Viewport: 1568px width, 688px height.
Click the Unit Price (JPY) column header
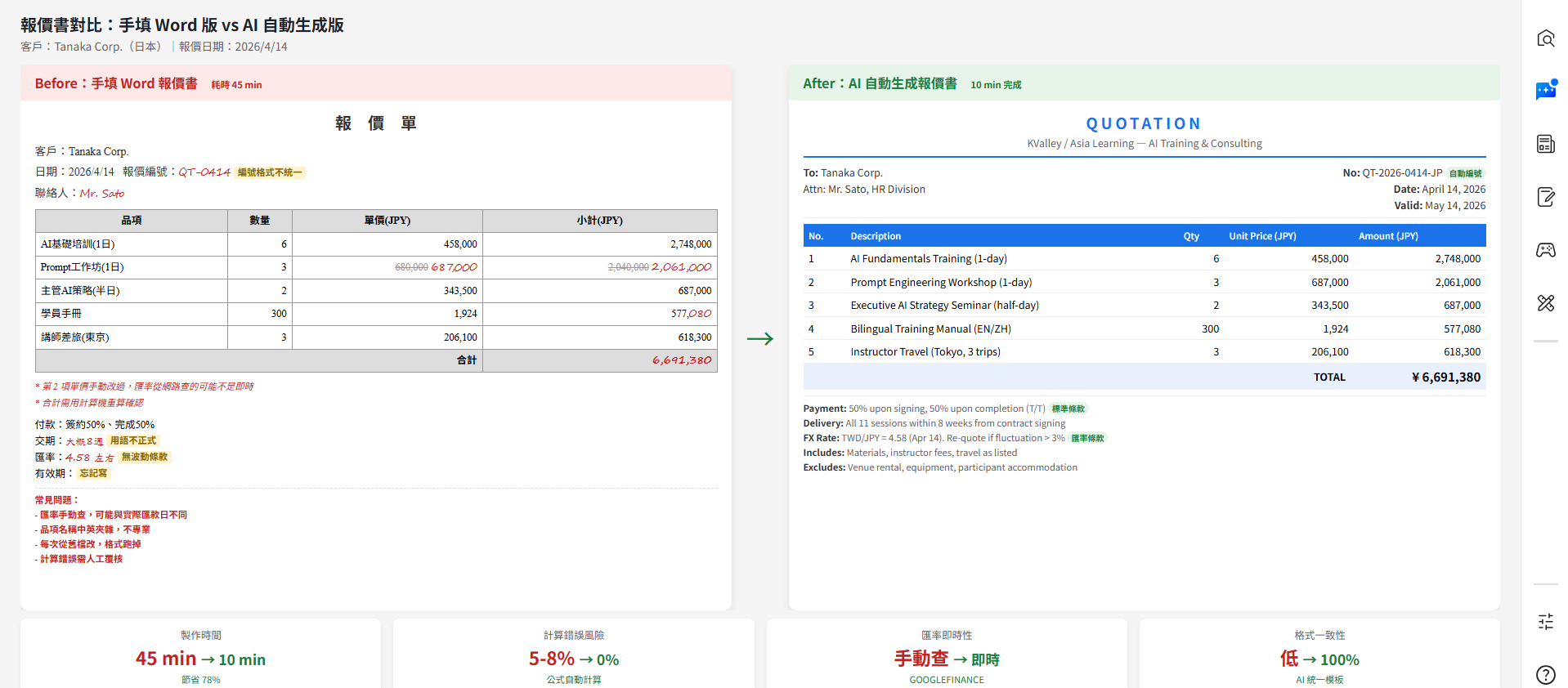pos(1263,236)
